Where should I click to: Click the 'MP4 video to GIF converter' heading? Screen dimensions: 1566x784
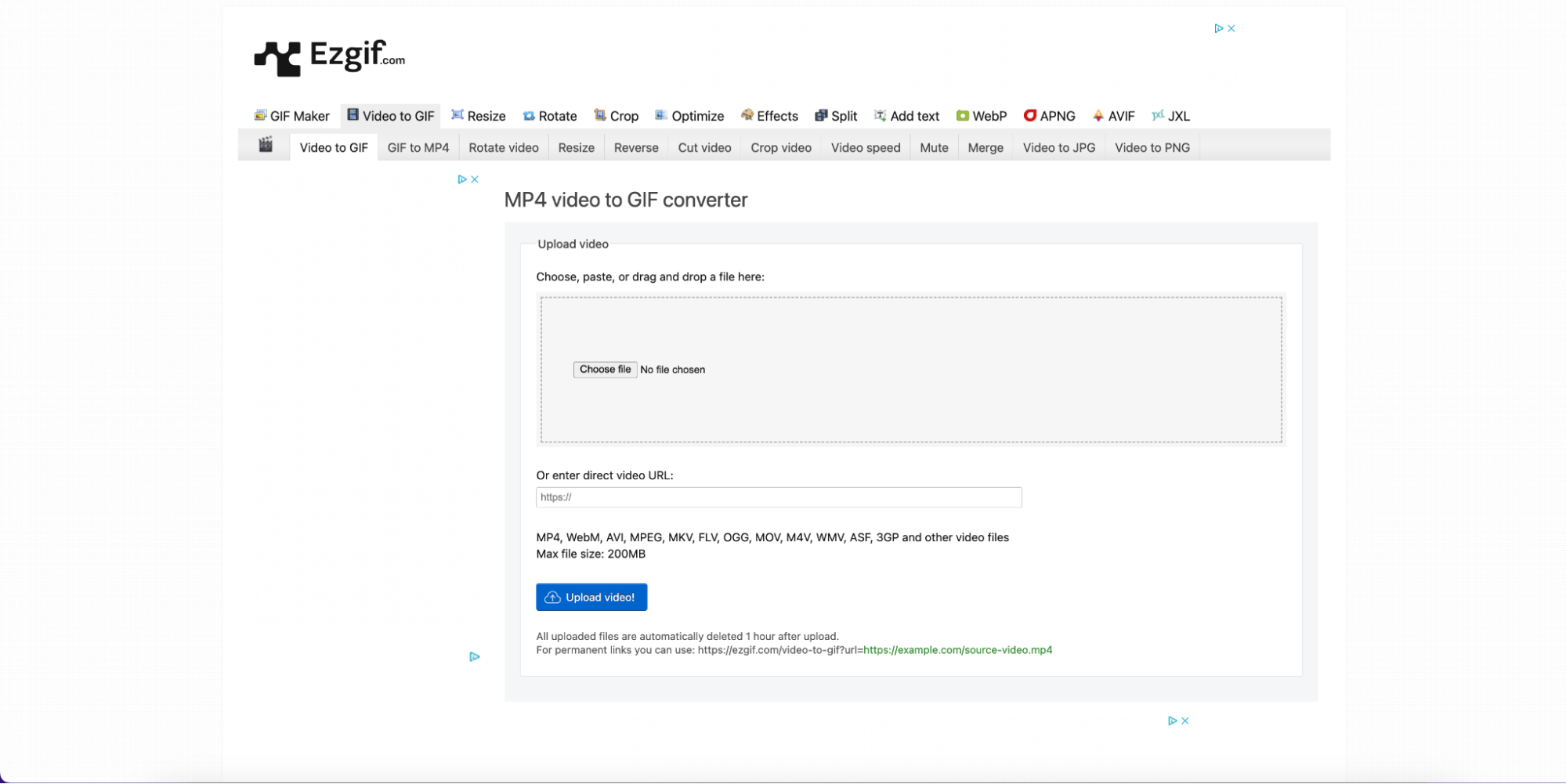coord(626,200)
